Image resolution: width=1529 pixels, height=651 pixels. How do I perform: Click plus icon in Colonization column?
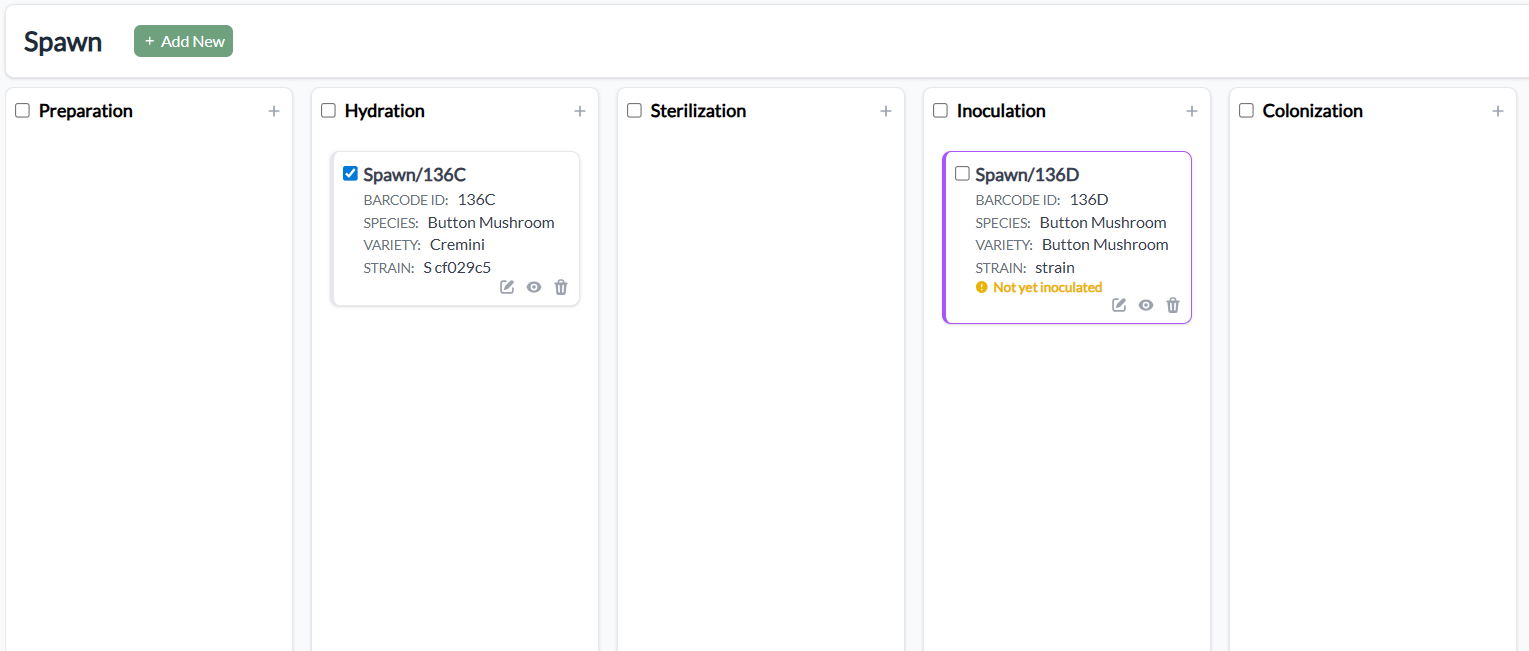point(1498,111)
